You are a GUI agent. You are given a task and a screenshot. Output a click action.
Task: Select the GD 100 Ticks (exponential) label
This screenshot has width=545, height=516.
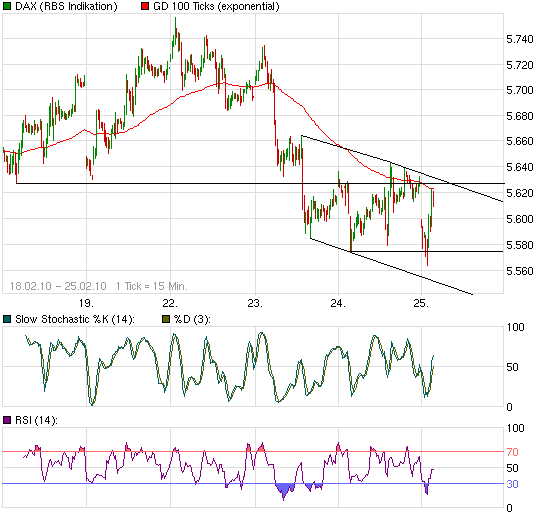coord(216,6)
